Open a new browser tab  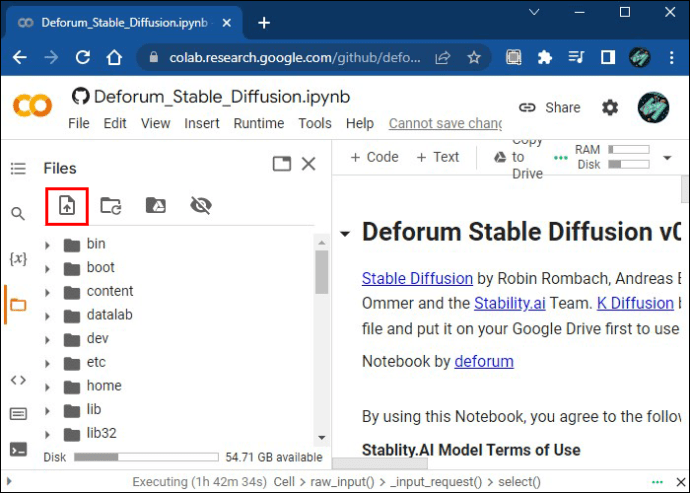click(264, 23)
